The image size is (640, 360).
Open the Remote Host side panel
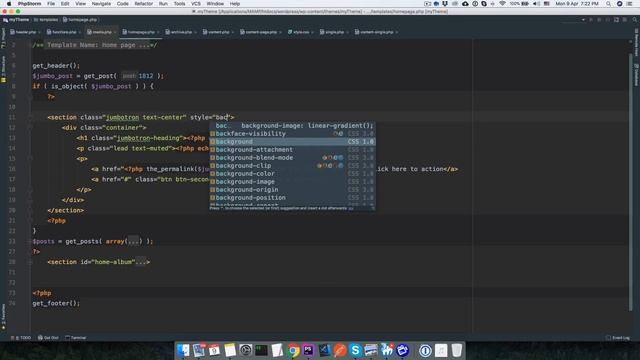tap(636, 42)
